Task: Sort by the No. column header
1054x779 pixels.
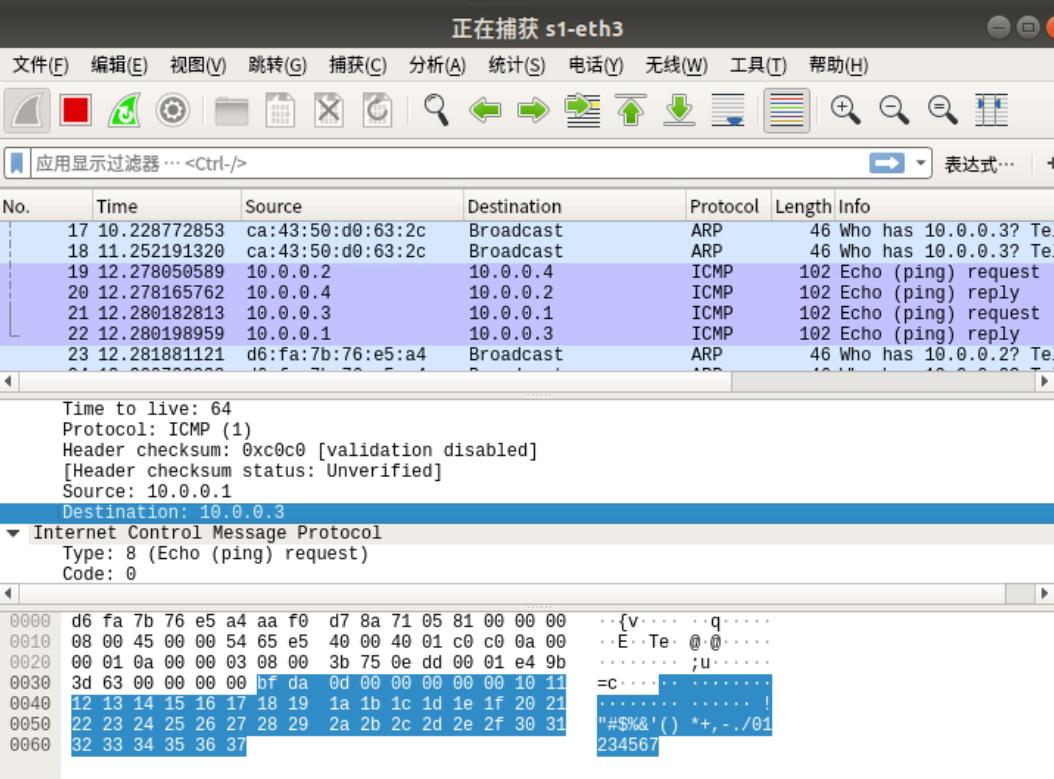Action: 46,206
